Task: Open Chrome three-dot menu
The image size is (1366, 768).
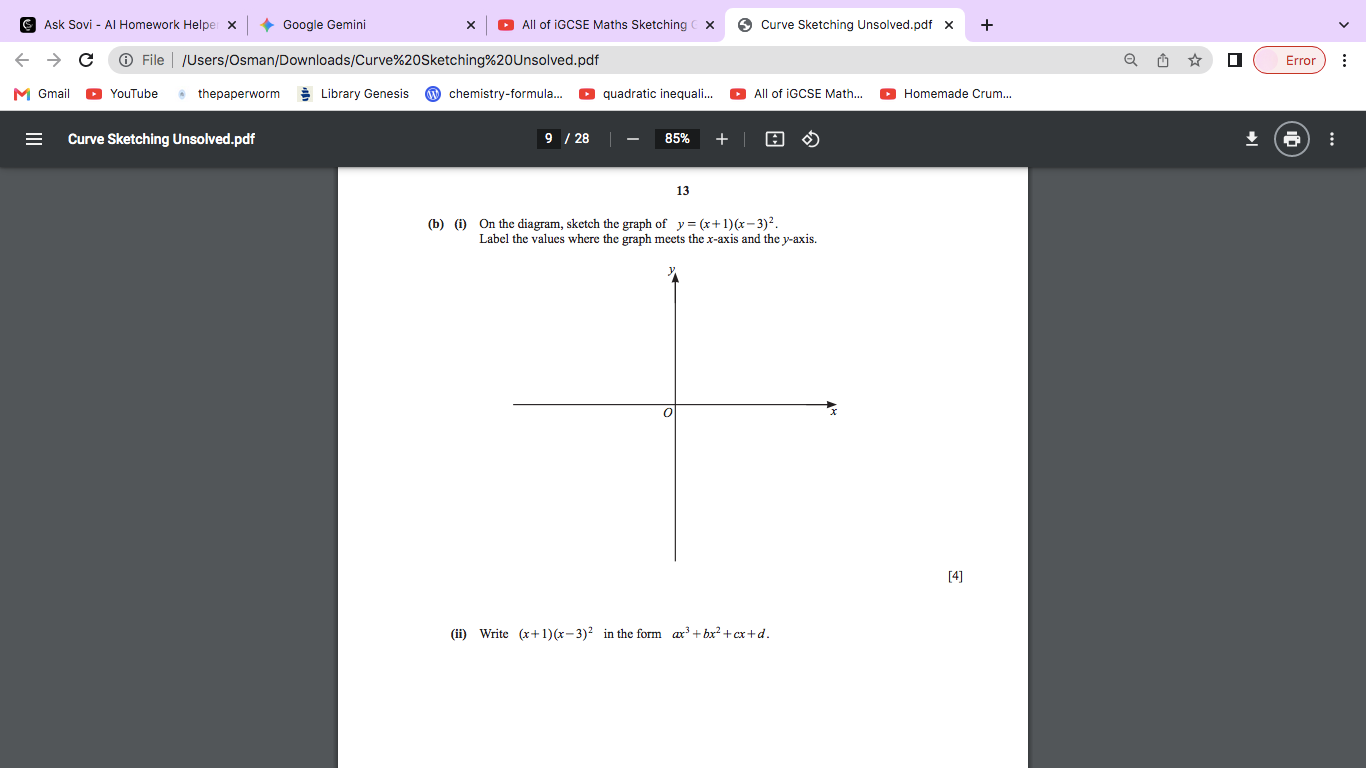Action: [x=1345, y=60]
